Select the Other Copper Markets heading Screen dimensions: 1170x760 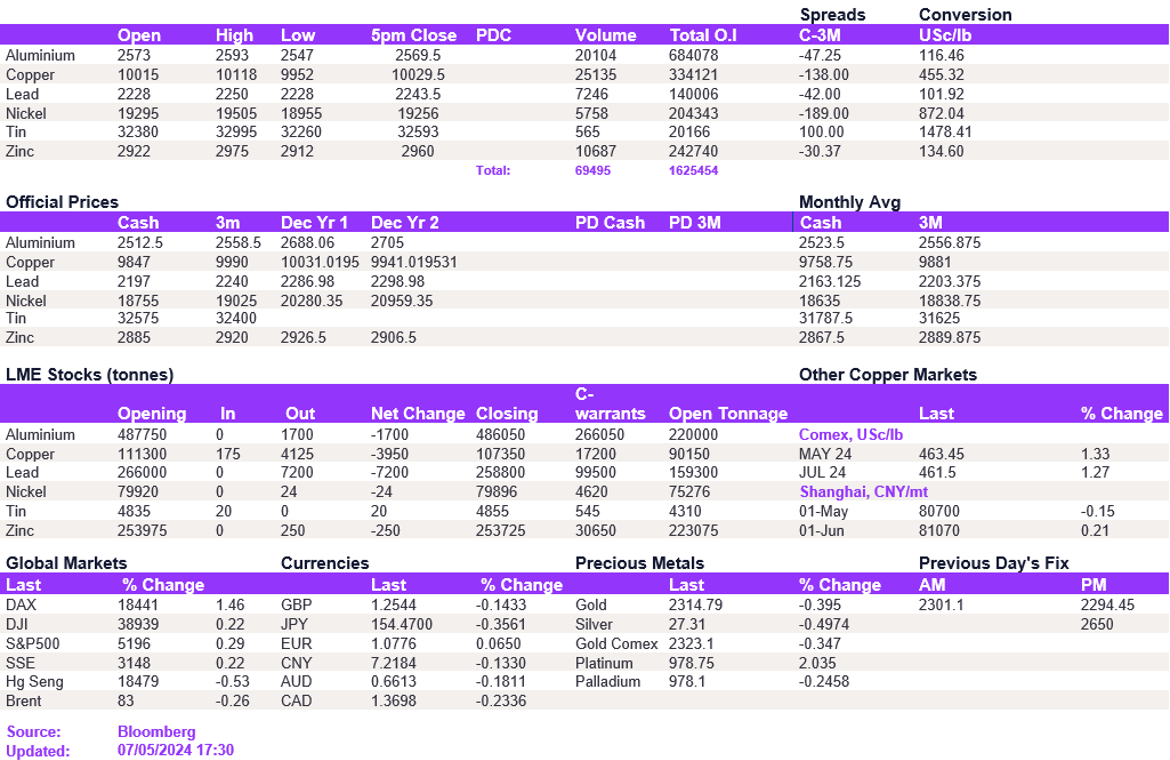pyautogui.click(x=887, y=375)
